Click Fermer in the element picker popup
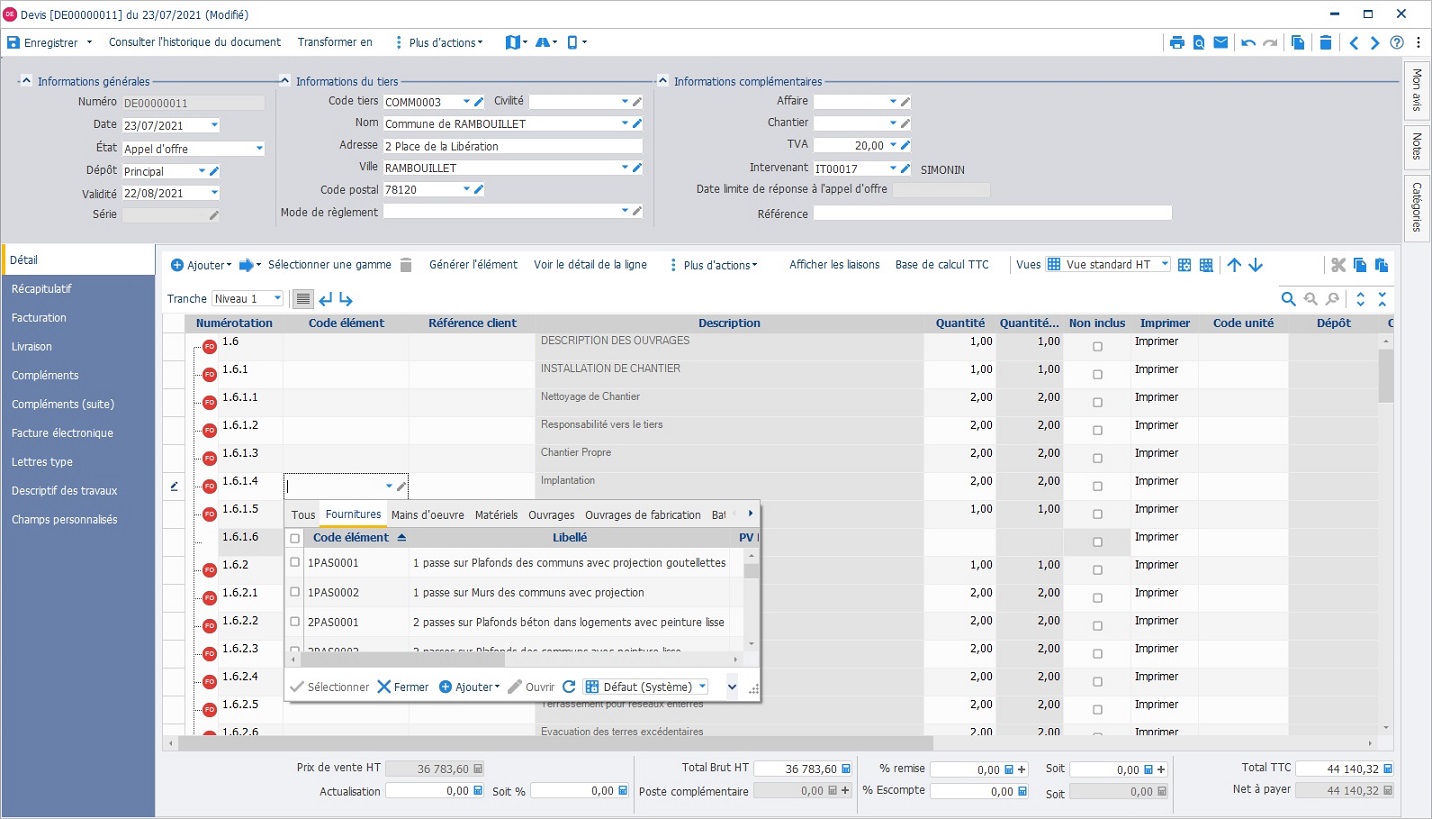 pos(403,687)
